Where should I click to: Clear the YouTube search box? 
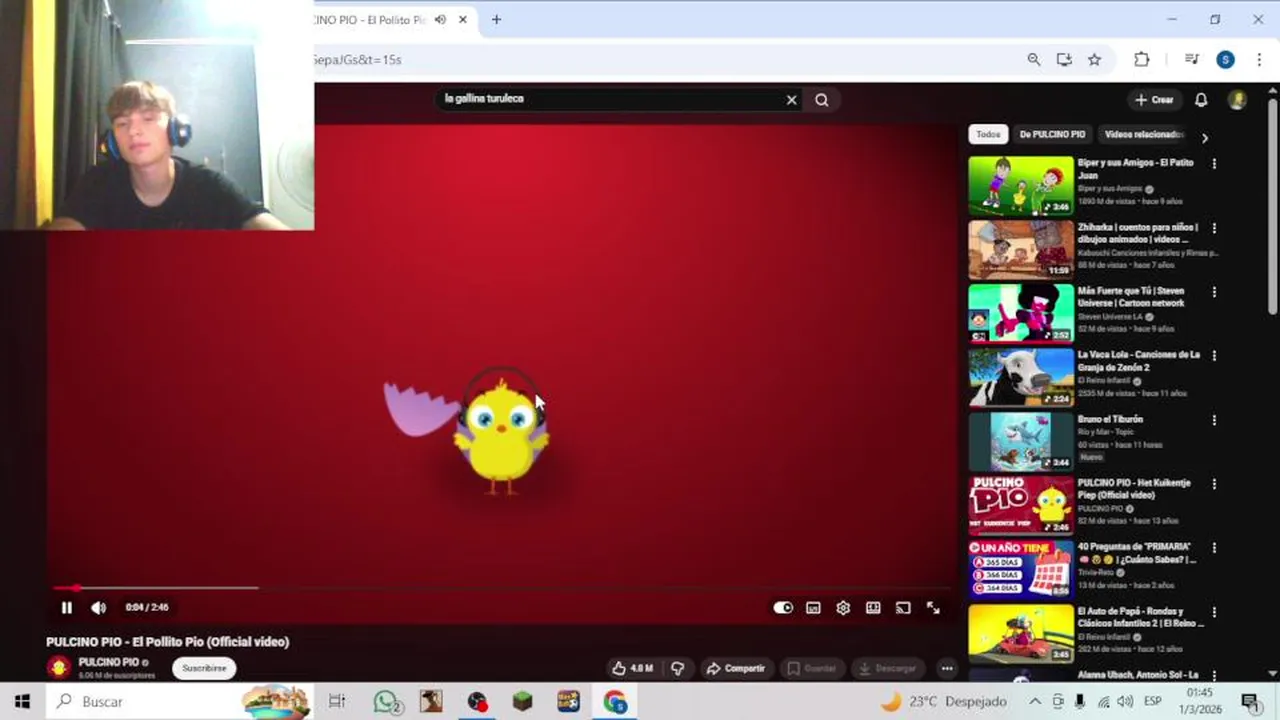(x=791, y=100)
